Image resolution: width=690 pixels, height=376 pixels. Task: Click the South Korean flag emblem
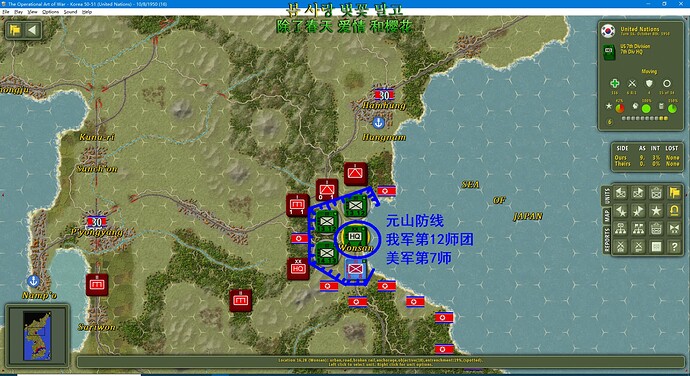click(x=608, y=31)
